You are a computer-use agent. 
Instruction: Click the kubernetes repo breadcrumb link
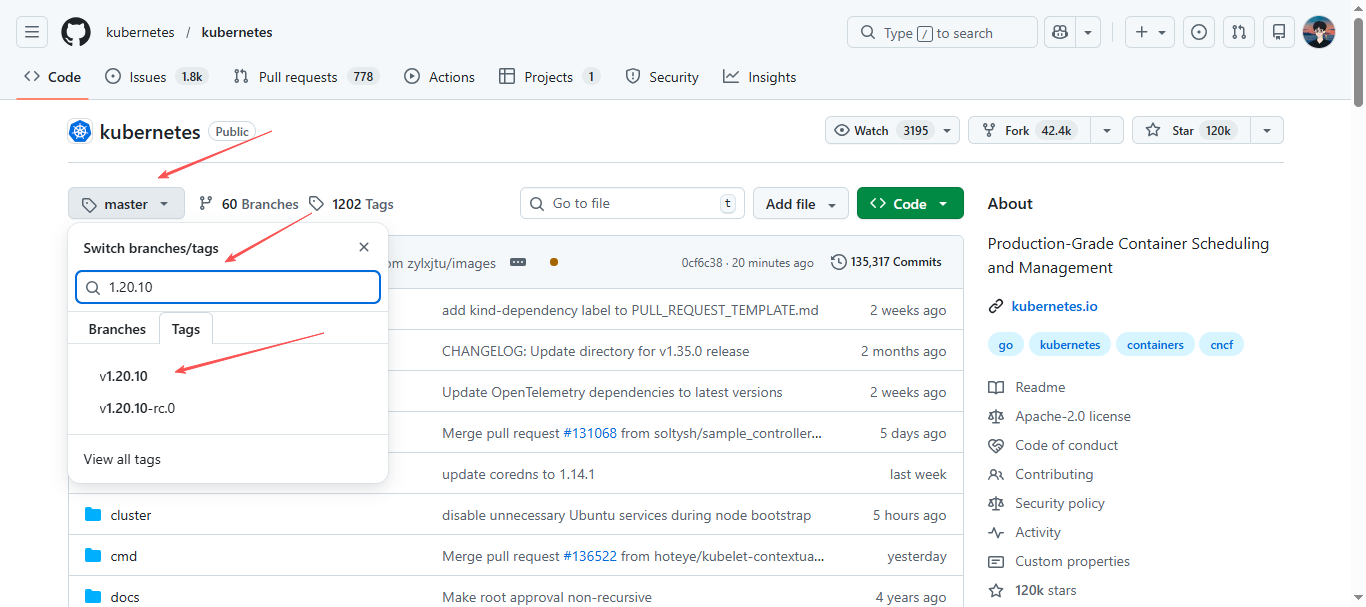point(237,32)
